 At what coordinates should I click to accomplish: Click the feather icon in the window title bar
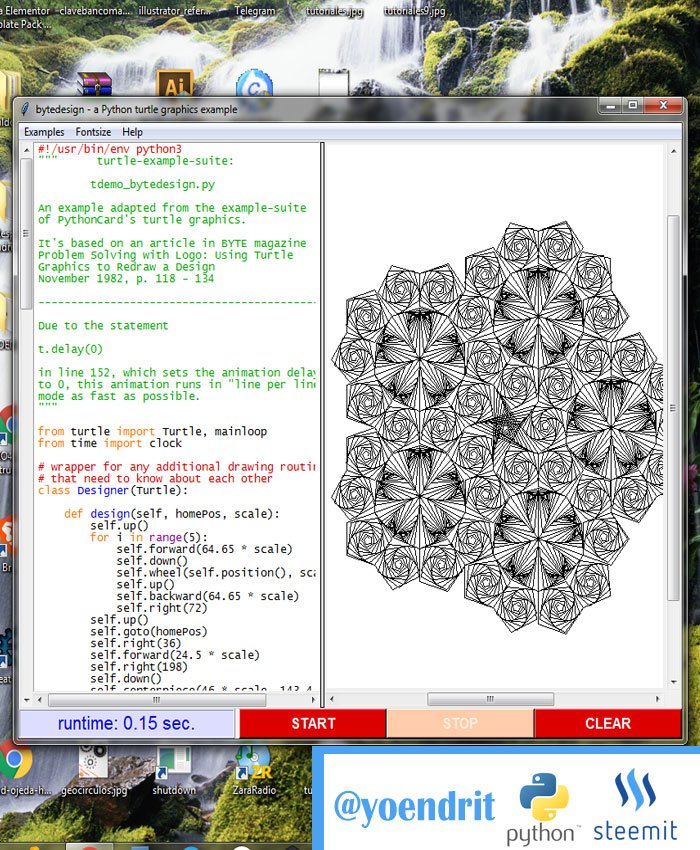coord(25,109)
